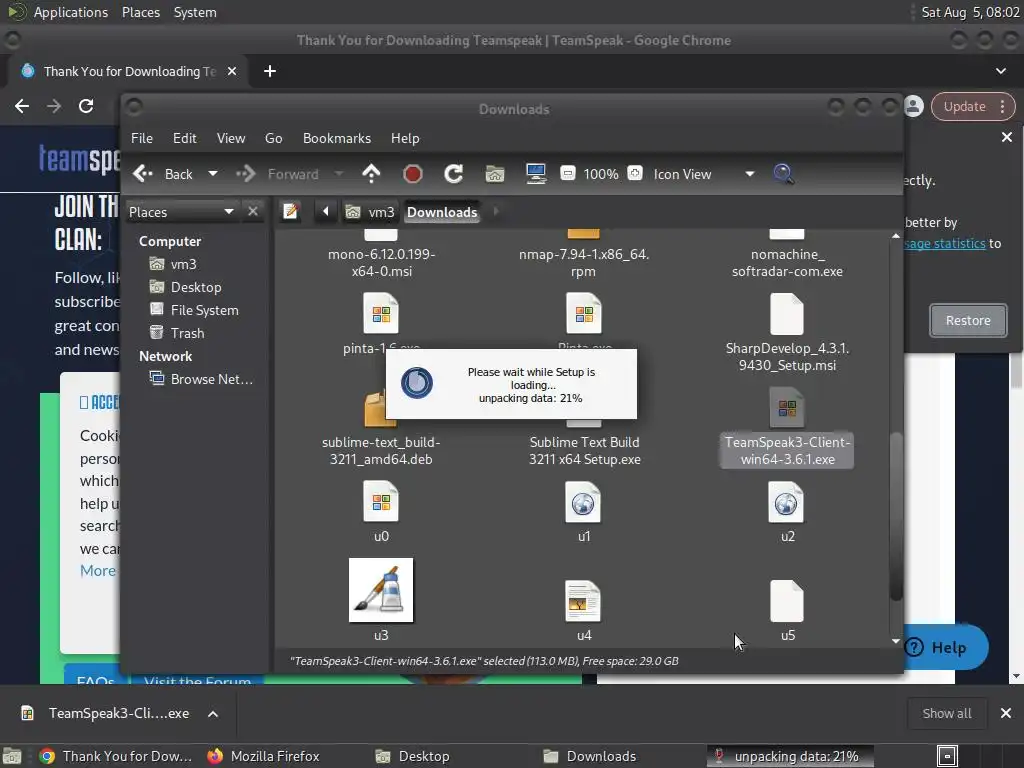Close the Chrome downloads shelf
This screenshot has width=1024, height=768.
point(1006,713)
